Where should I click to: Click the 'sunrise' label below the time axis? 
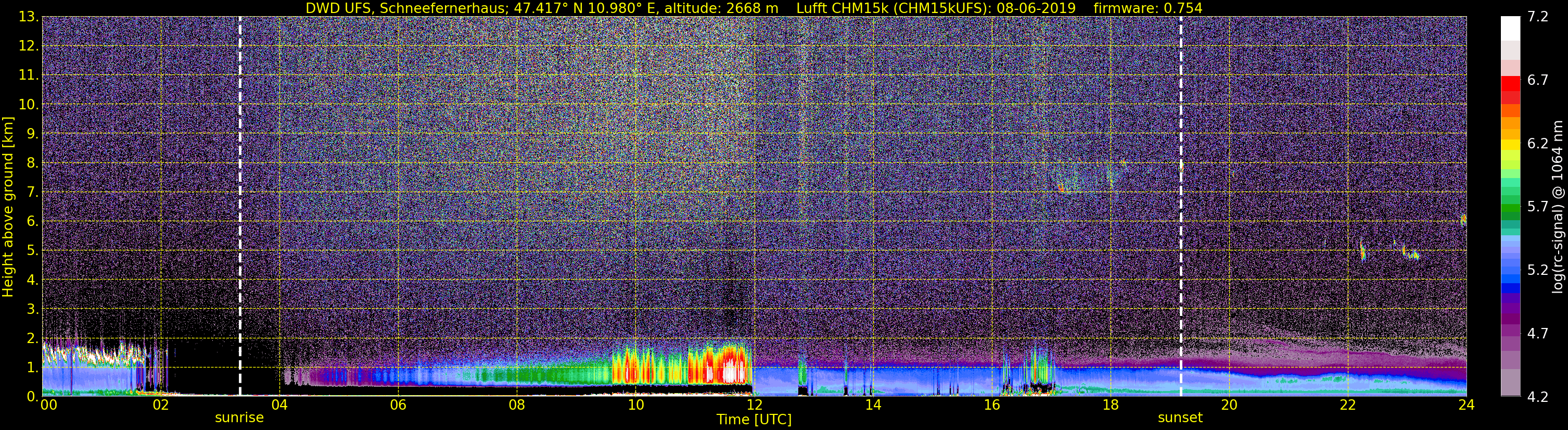coord(239,418)
